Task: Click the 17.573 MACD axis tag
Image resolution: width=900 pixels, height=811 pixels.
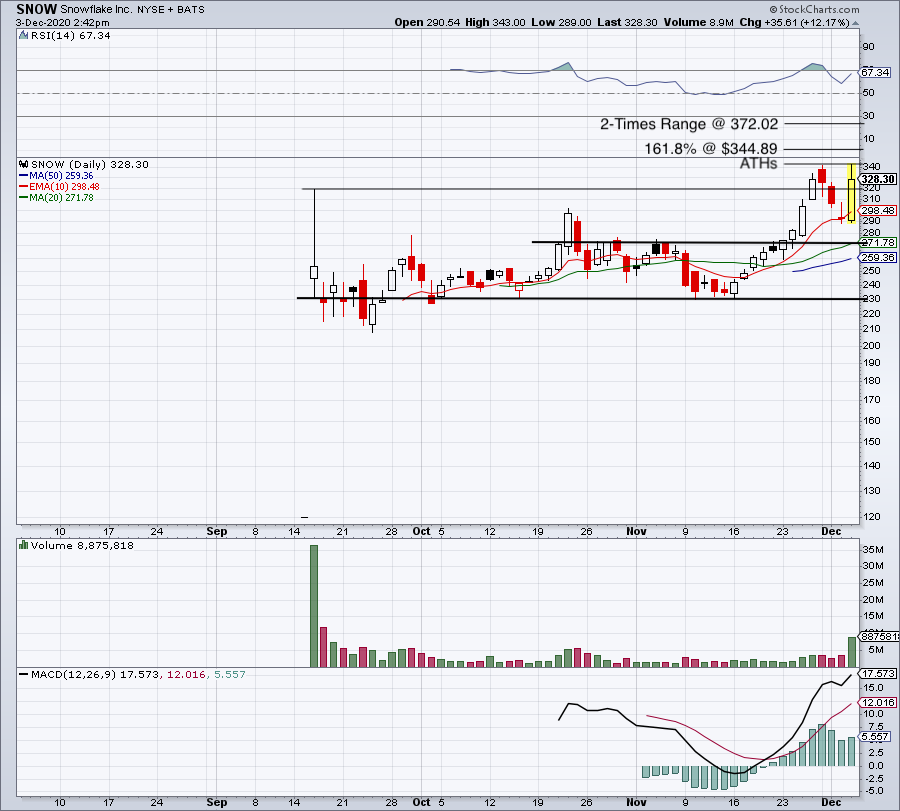Action: 878,674
